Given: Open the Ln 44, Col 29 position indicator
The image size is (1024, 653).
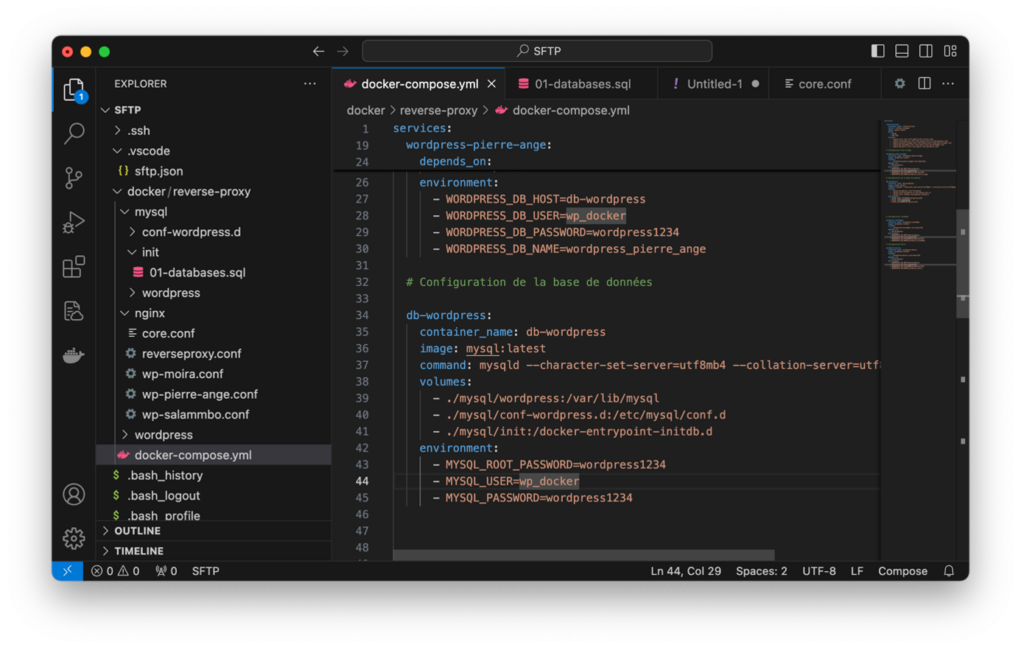Looking at the screenshot, I should coord(686,571).
